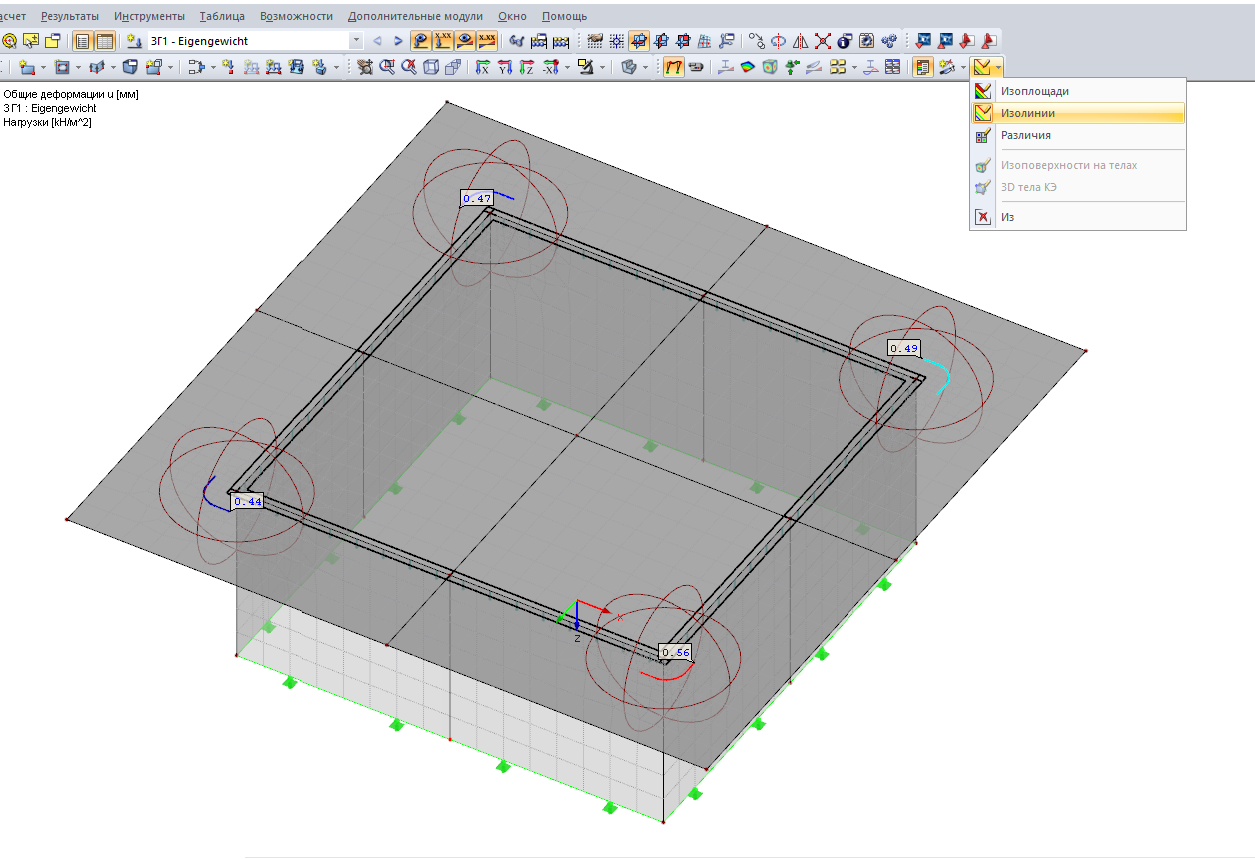The width and height of the screenshot is (1255, 859).
Task: Click the animation wand icon
Action: tap(945, 67)
